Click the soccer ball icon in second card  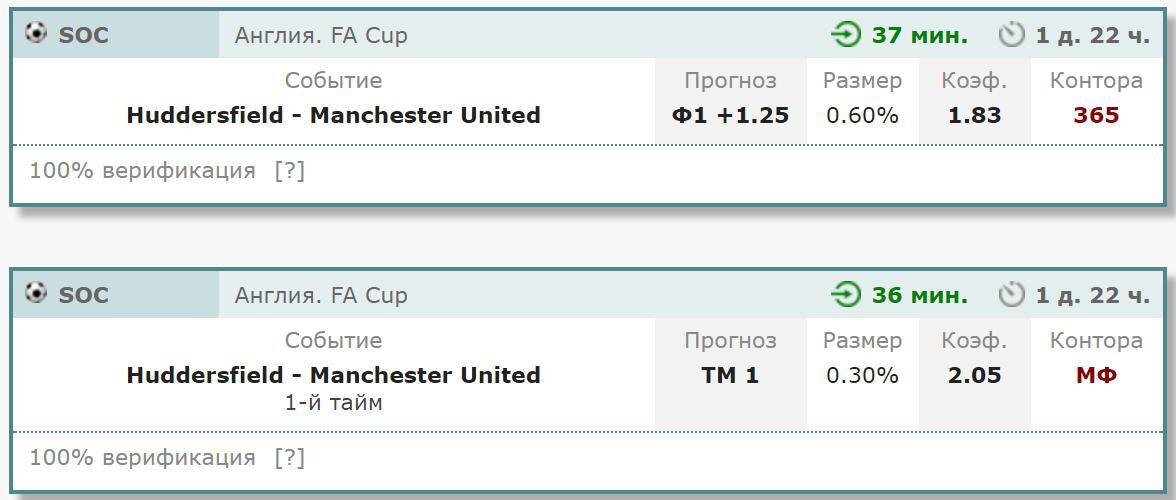(36, 294)
